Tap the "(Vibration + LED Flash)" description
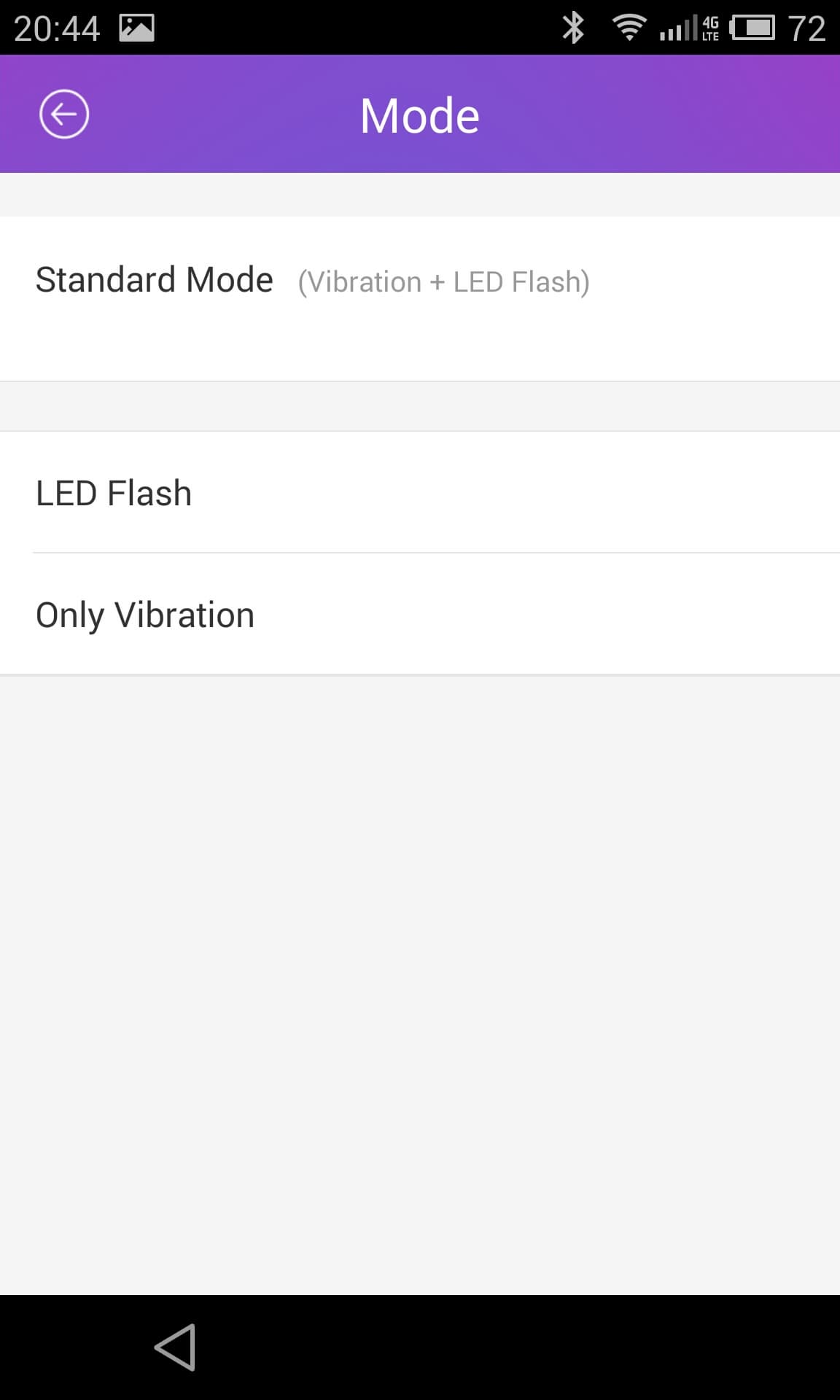 (443, 282)
